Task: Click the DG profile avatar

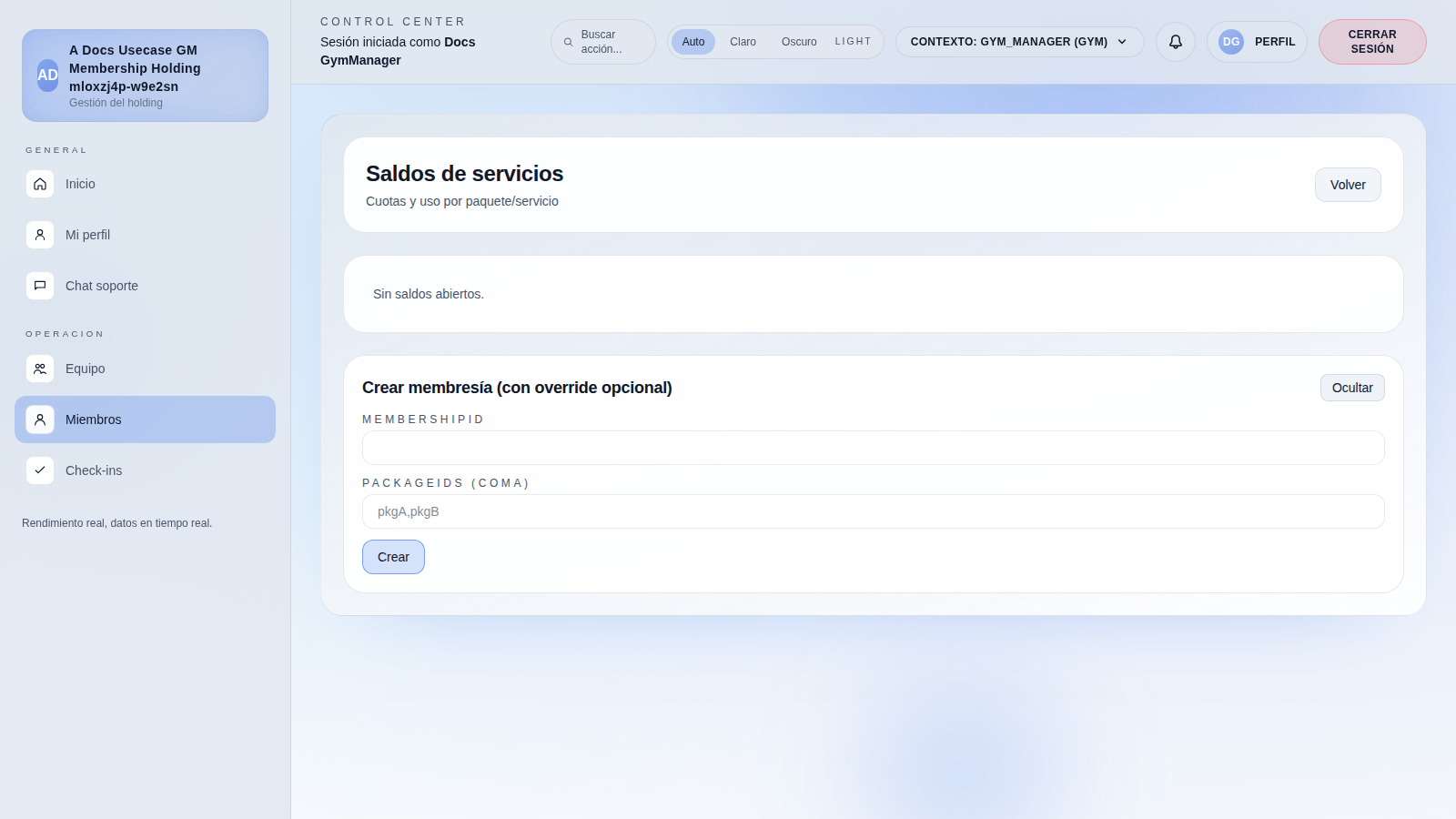Action: tap(1230, 42)
